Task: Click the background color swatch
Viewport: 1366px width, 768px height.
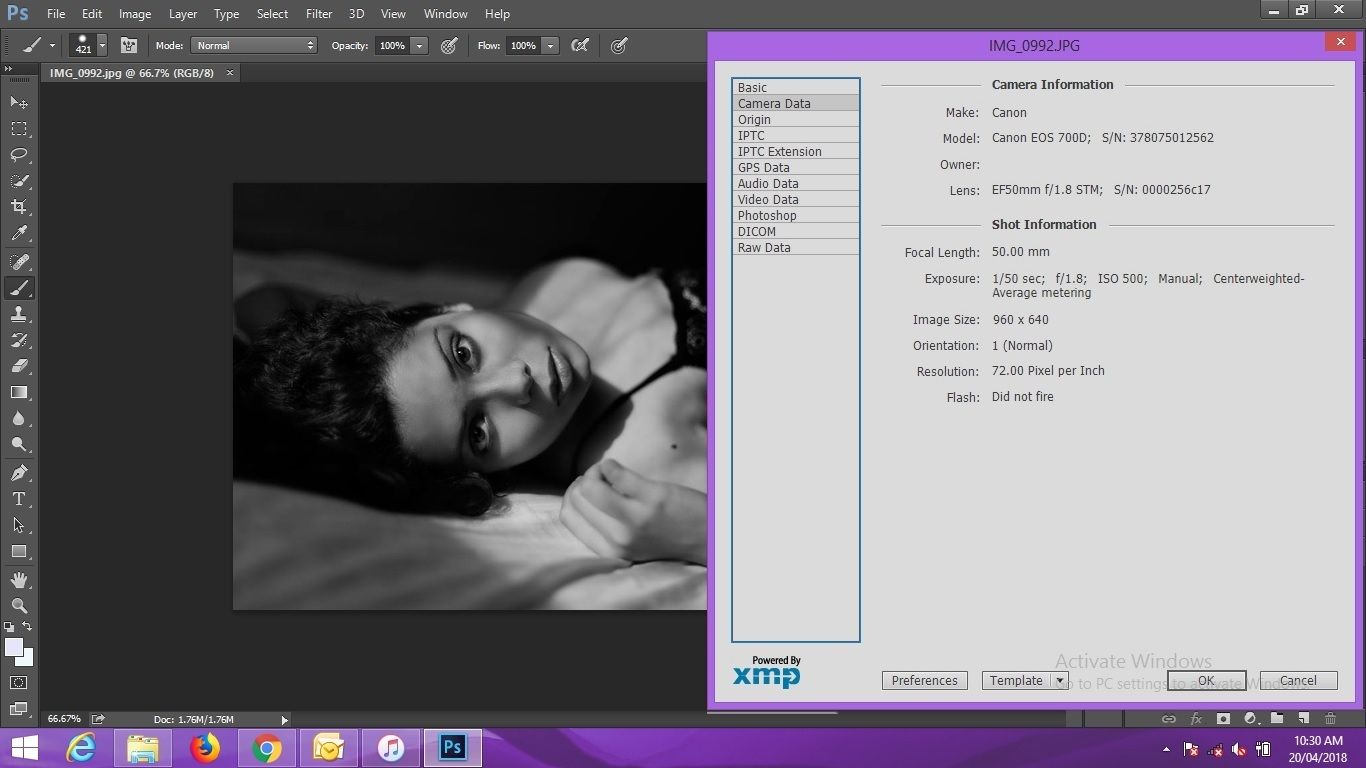Action: coord(27,660)
